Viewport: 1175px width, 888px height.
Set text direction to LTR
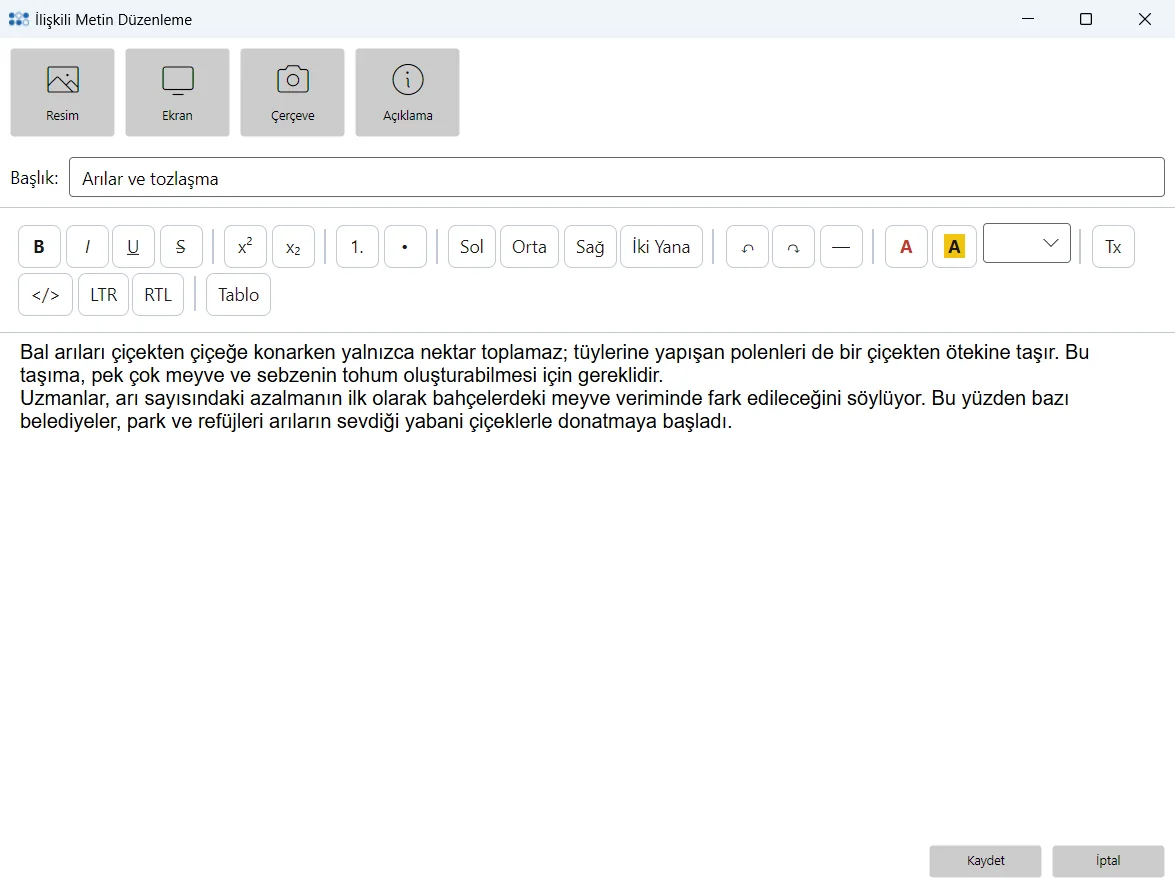pyautogui.click(x=103, y=295)
